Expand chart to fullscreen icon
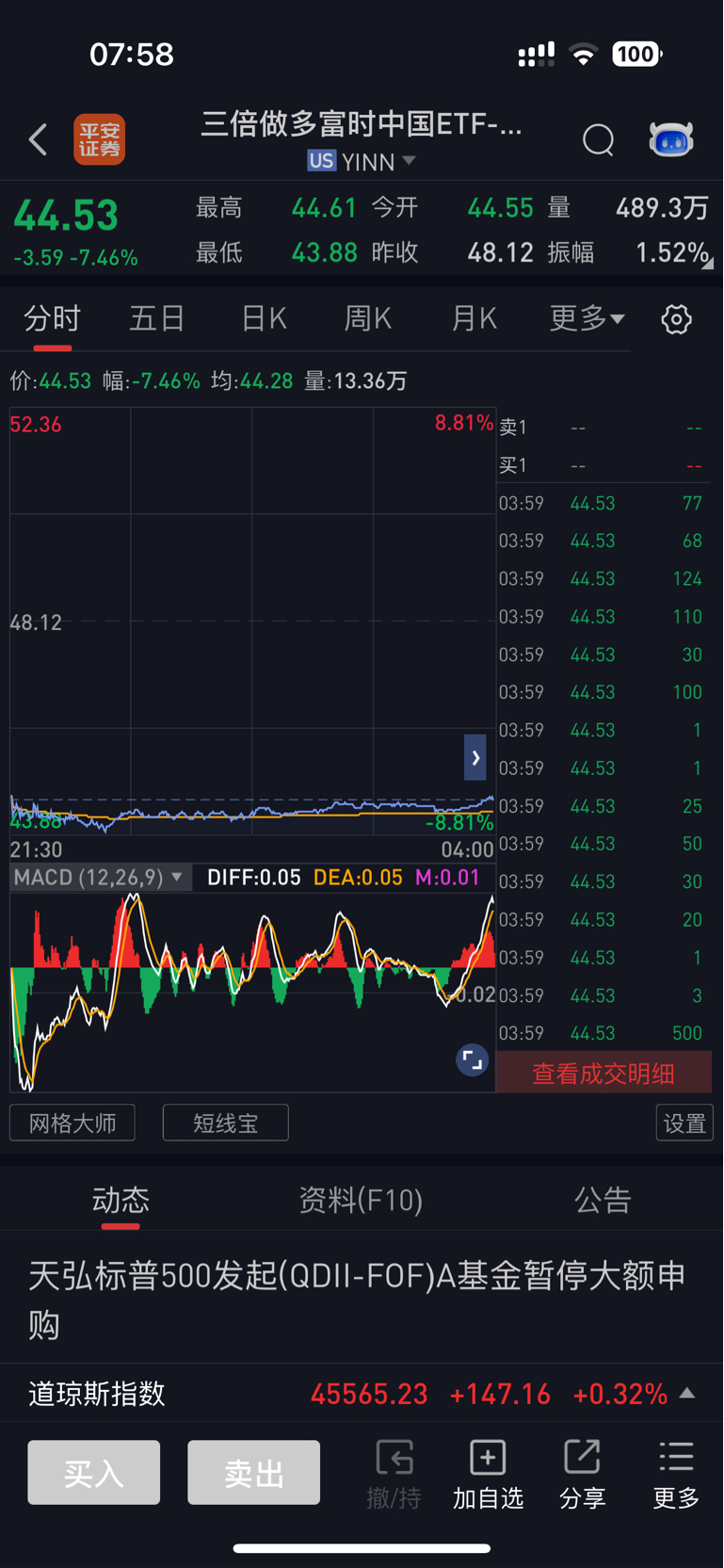This screenshot has width=724, height=1568. (472, 1060)
